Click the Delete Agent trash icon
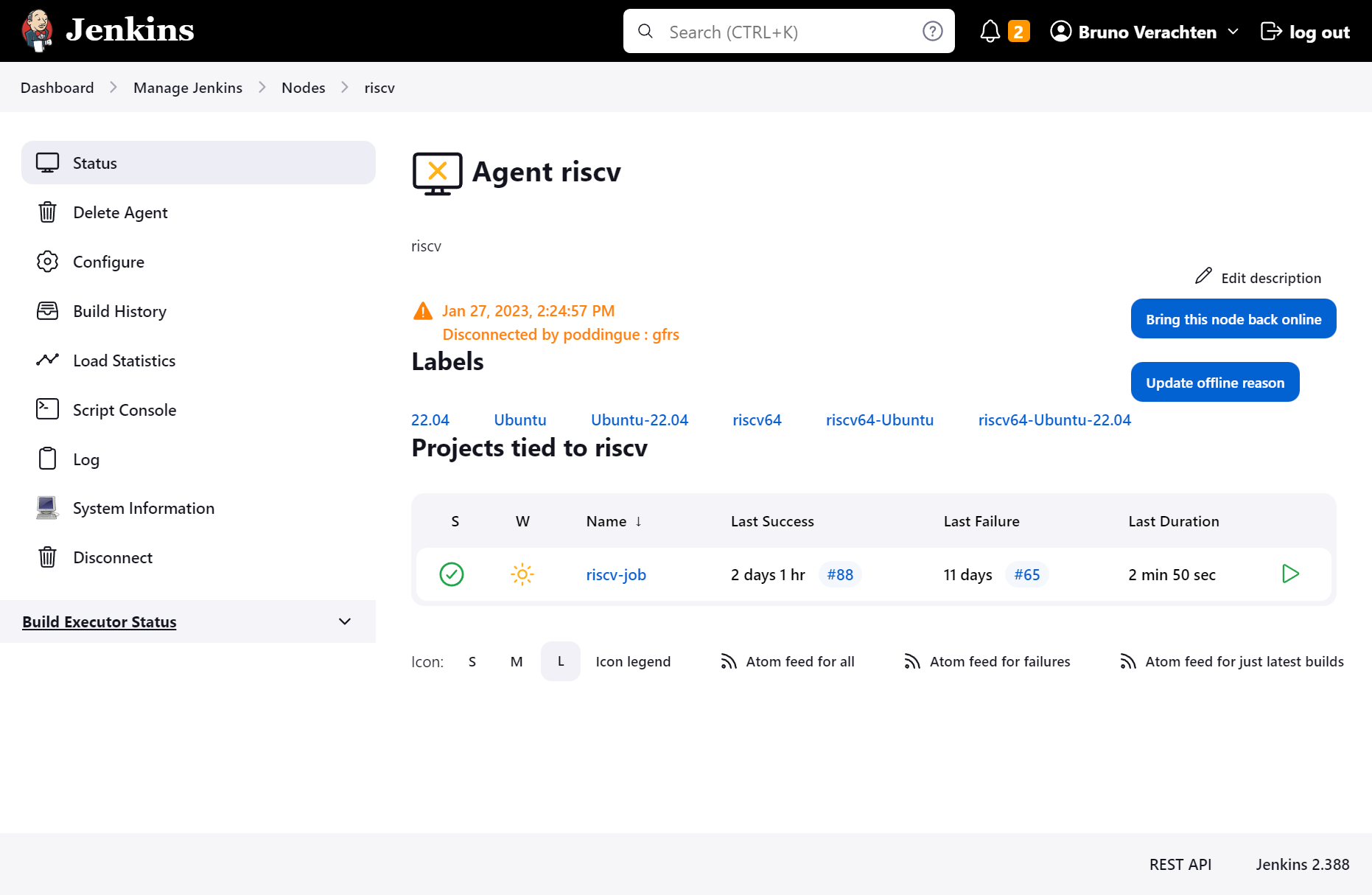 pyautogui.click(x=47, y=212)
